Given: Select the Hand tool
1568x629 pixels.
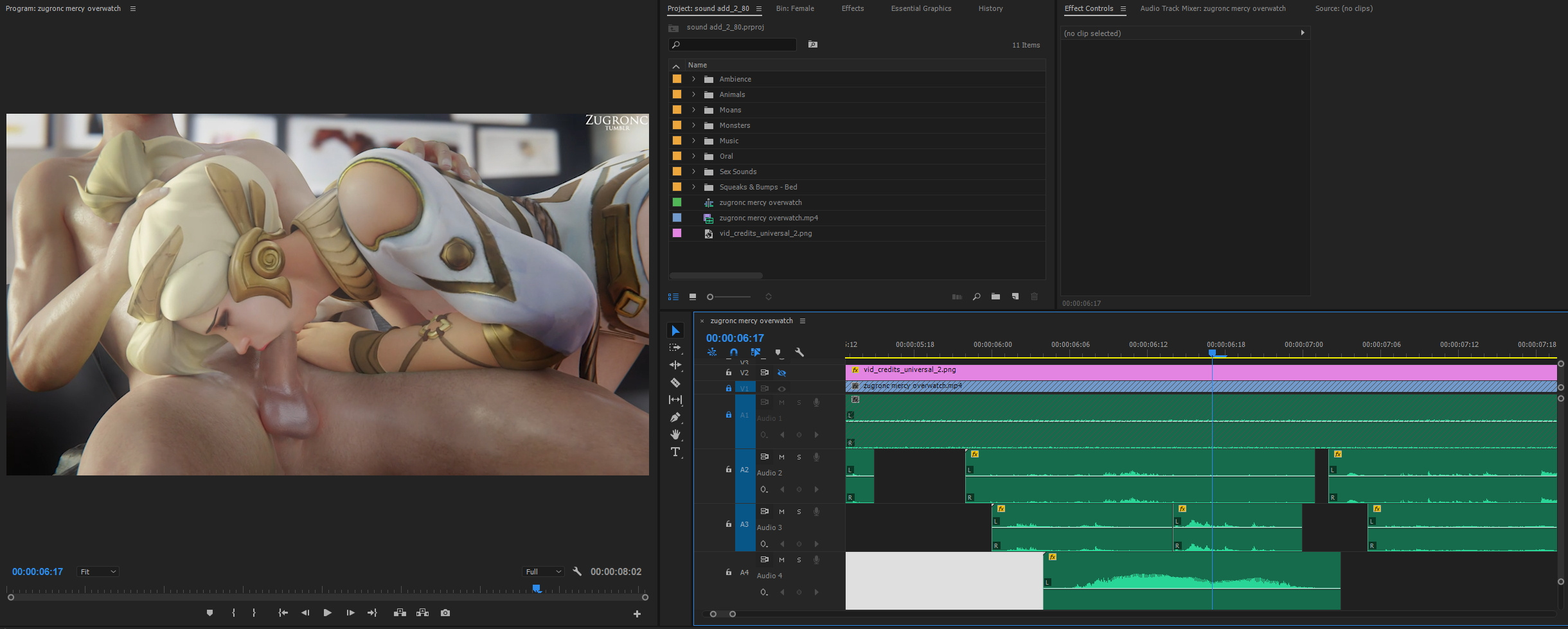Looking at the screenshot, I should point(675,434).
